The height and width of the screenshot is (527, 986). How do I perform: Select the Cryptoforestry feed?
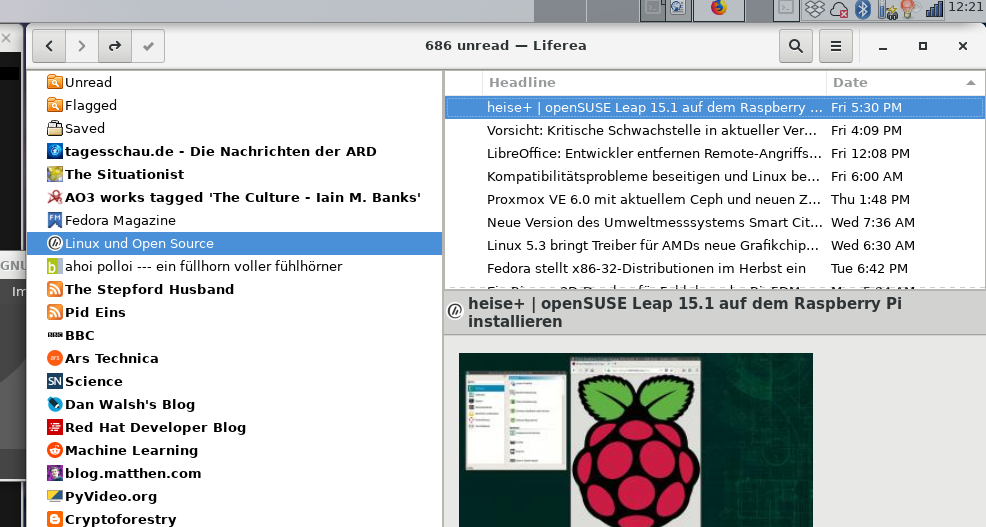point(234,519)
